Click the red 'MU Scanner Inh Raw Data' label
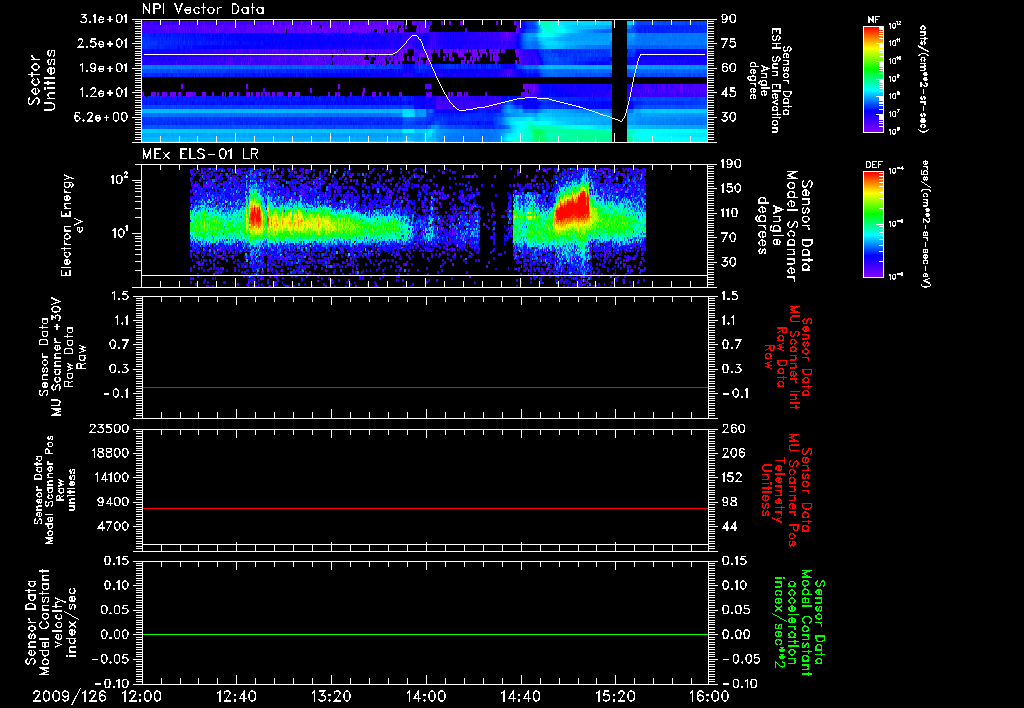Image resolution: width=1024 pixels, height=708 pixels. pyautogui.click(x=786, y=357)
